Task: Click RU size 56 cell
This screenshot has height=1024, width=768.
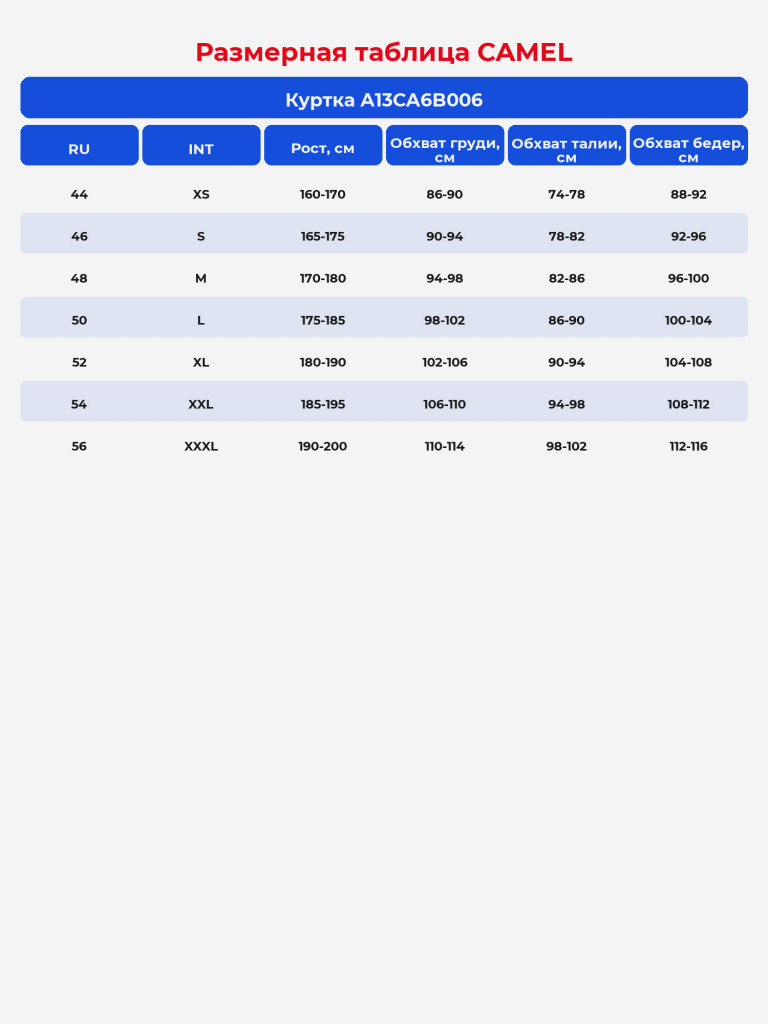Action: 79,447
